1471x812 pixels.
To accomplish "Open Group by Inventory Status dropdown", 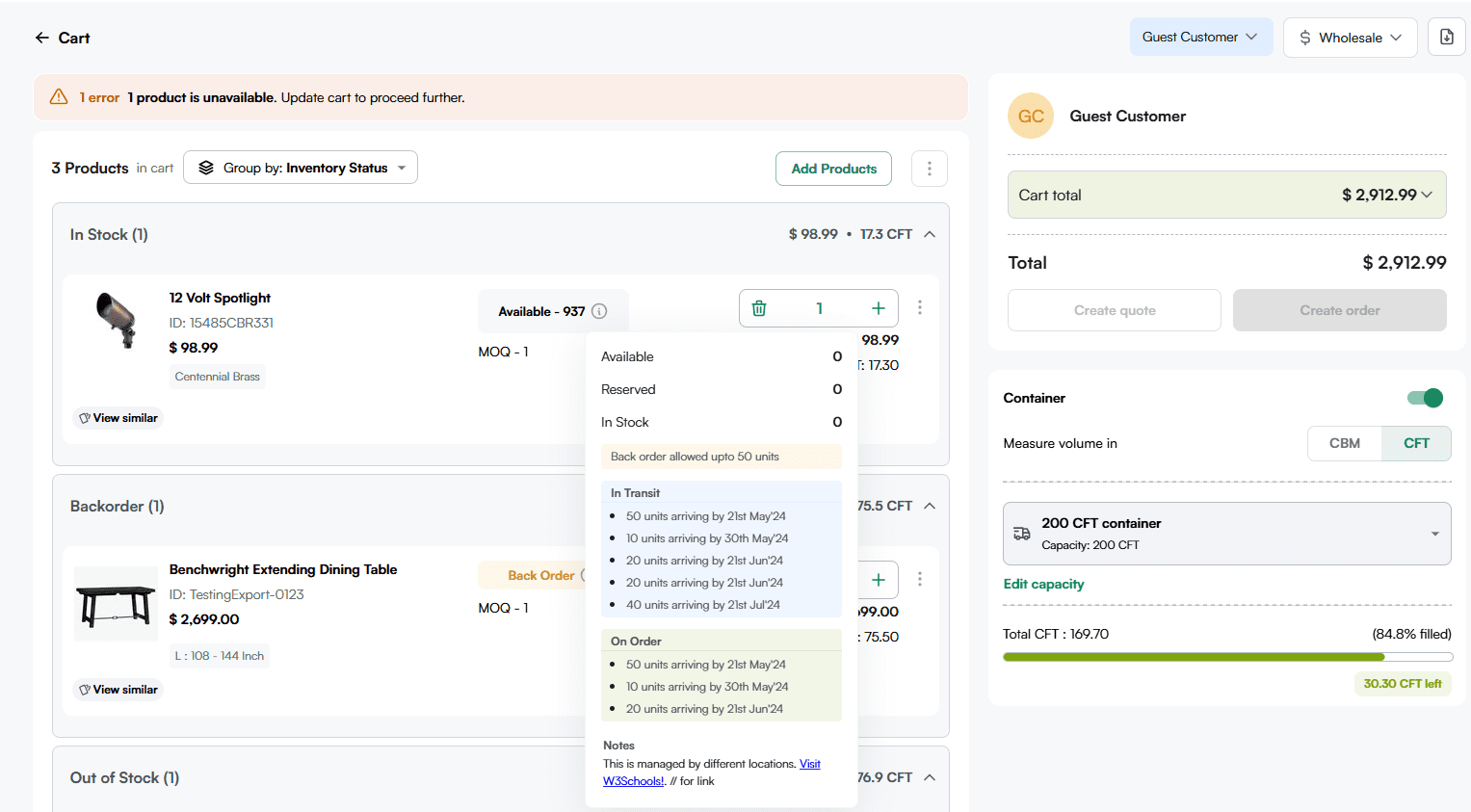I will 301,168.
